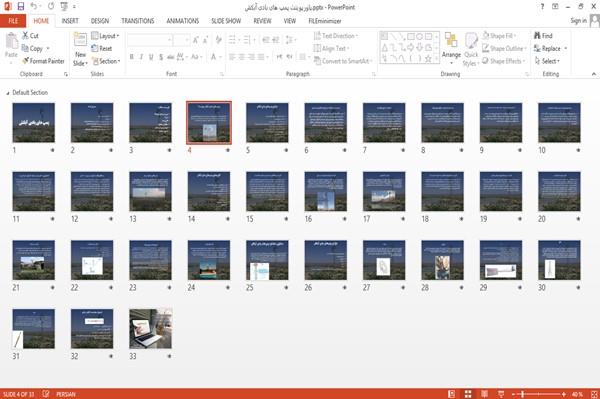Collapse the Default Section triangle
The width and height of the screenshot is (600, 399).
click(x=8, y=93)
